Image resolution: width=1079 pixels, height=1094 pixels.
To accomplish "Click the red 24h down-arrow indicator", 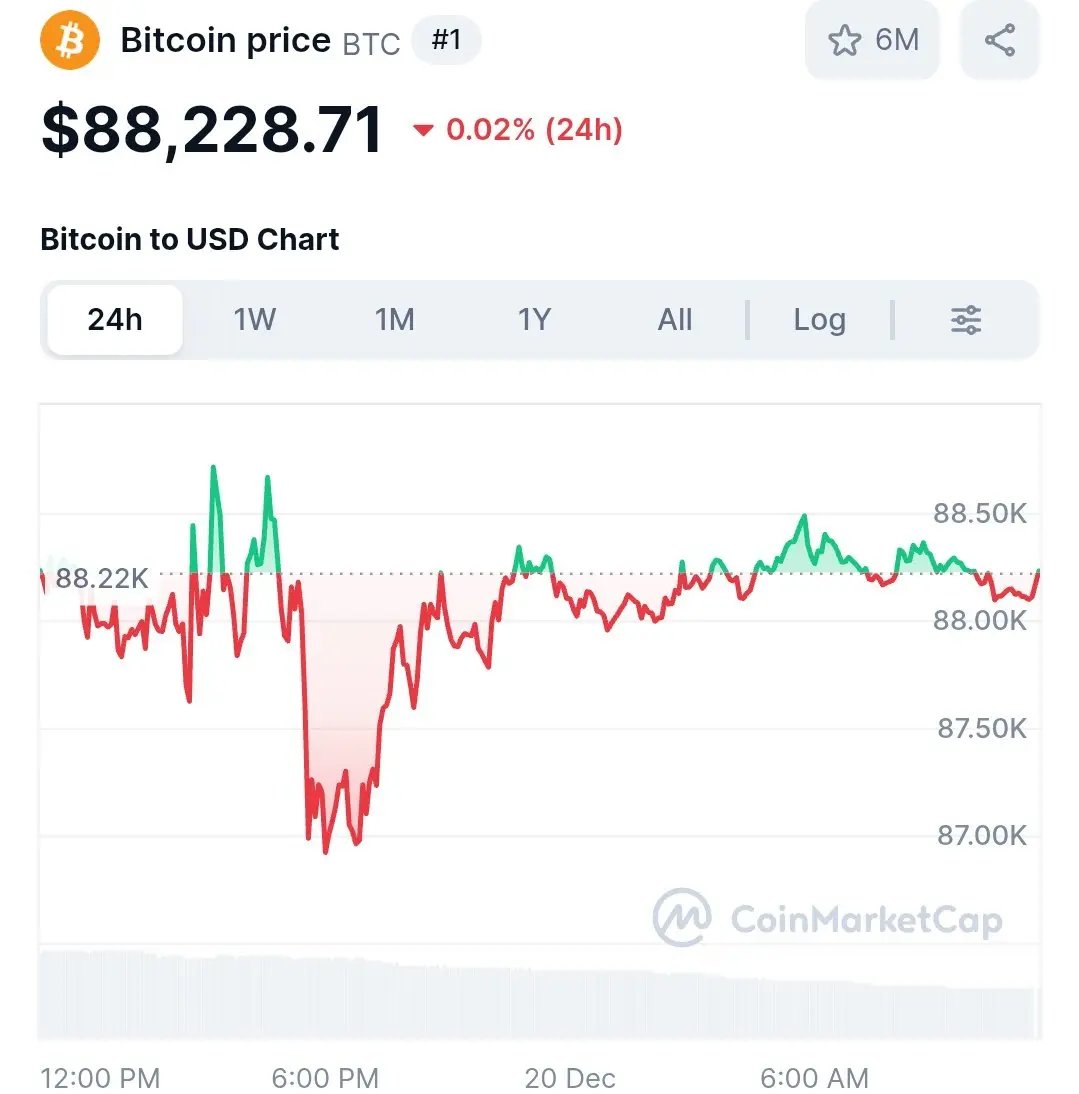I will click(x=423, y=130).
